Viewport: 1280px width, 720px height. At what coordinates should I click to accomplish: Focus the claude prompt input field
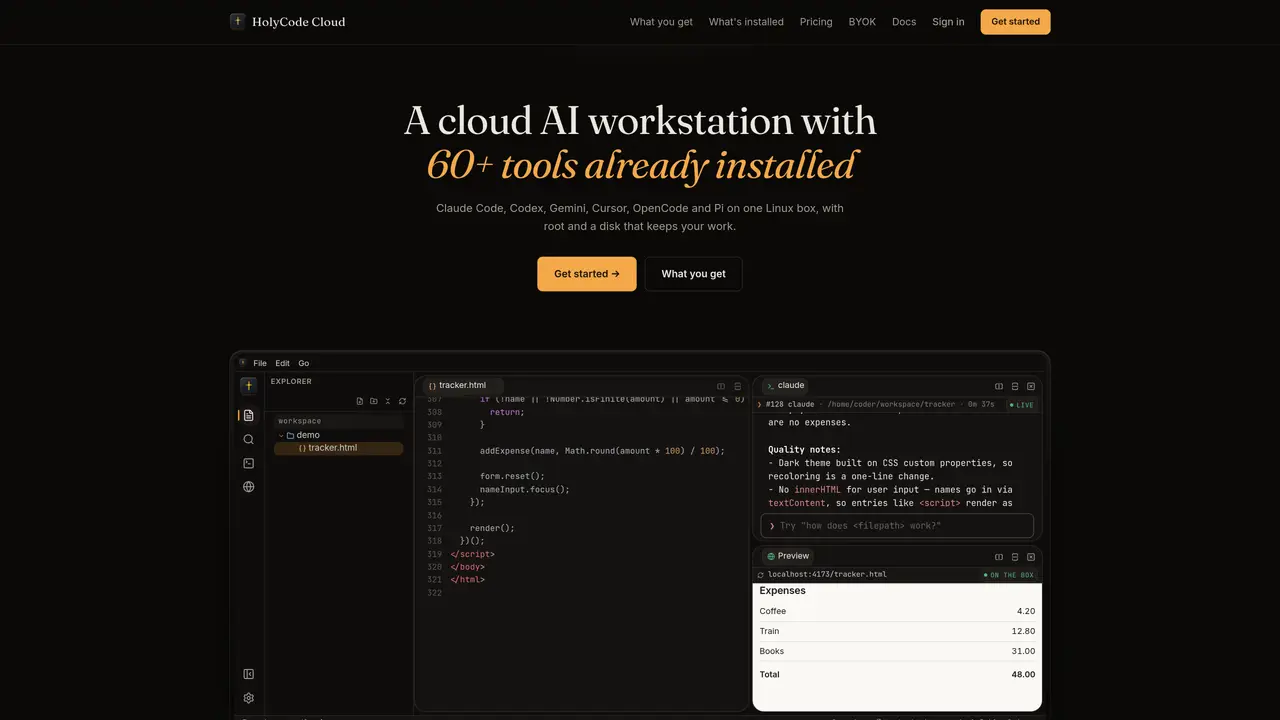(897, 526)
